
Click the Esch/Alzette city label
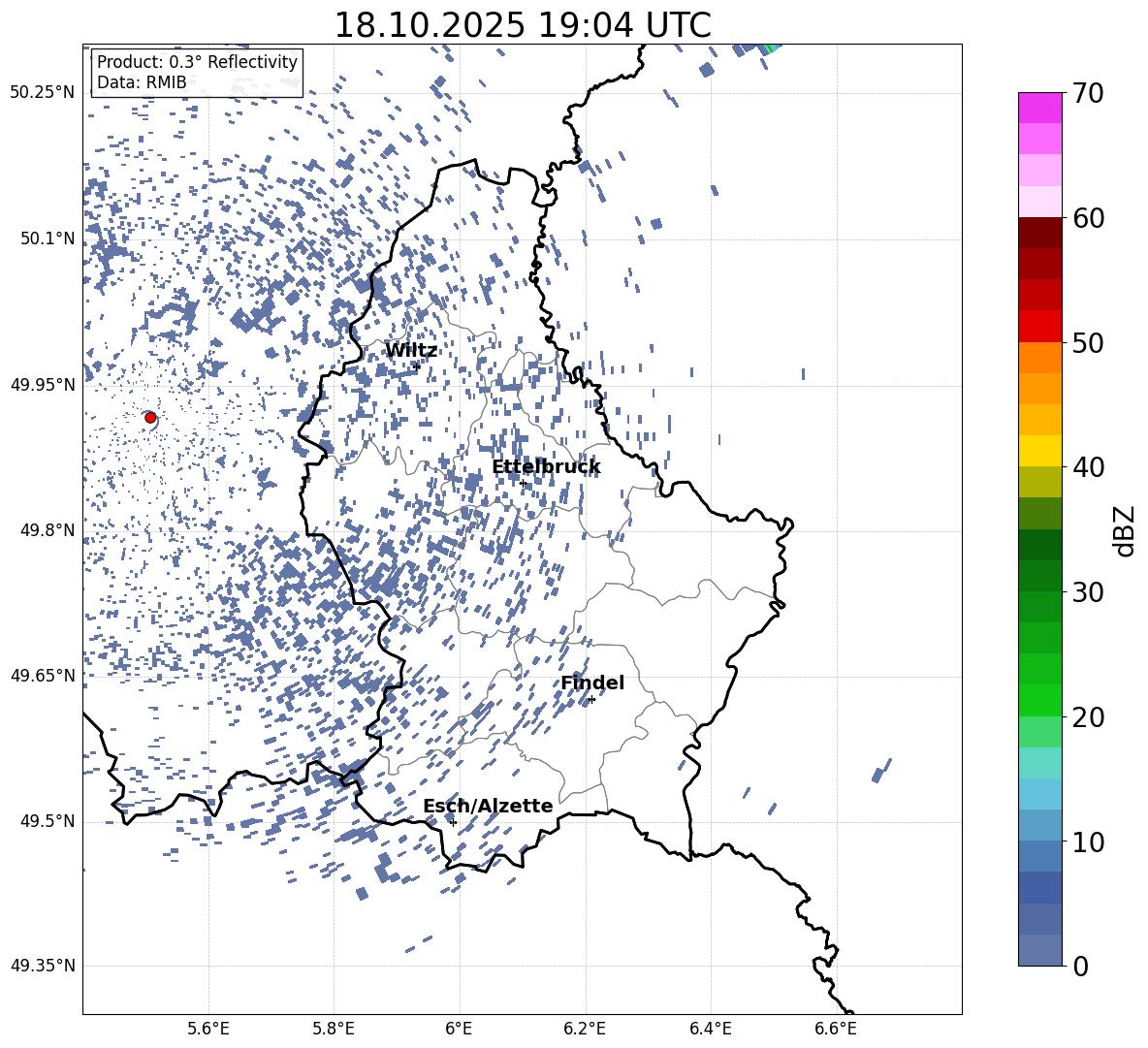point(488,806)
